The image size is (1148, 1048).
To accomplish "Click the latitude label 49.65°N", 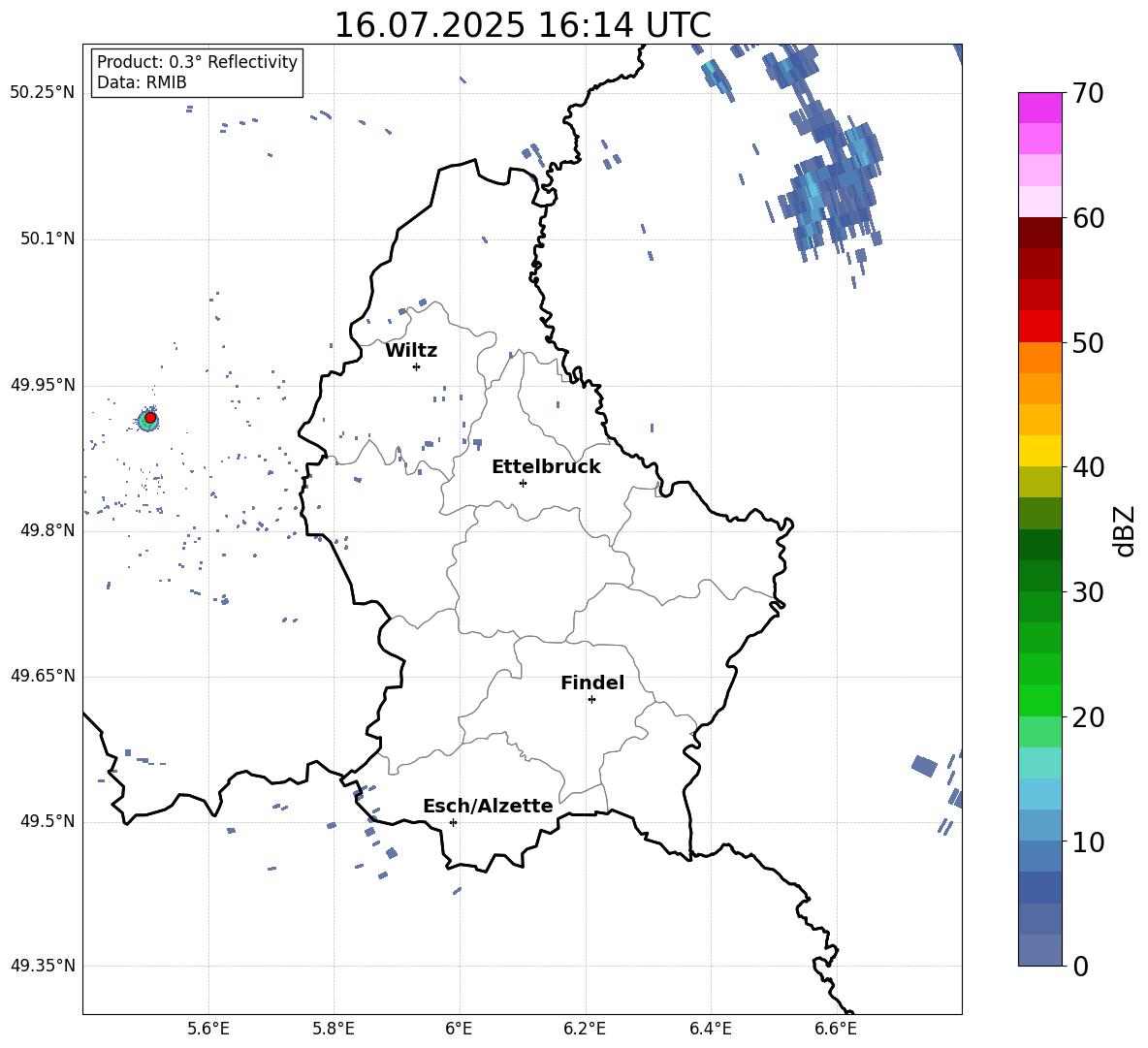I will click(43, 676).
